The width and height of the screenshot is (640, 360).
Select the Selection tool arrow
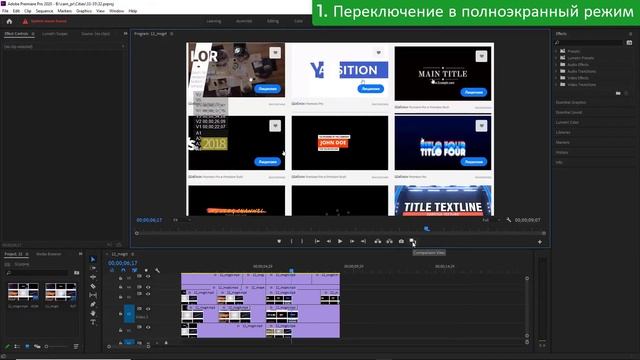point(93,259)
